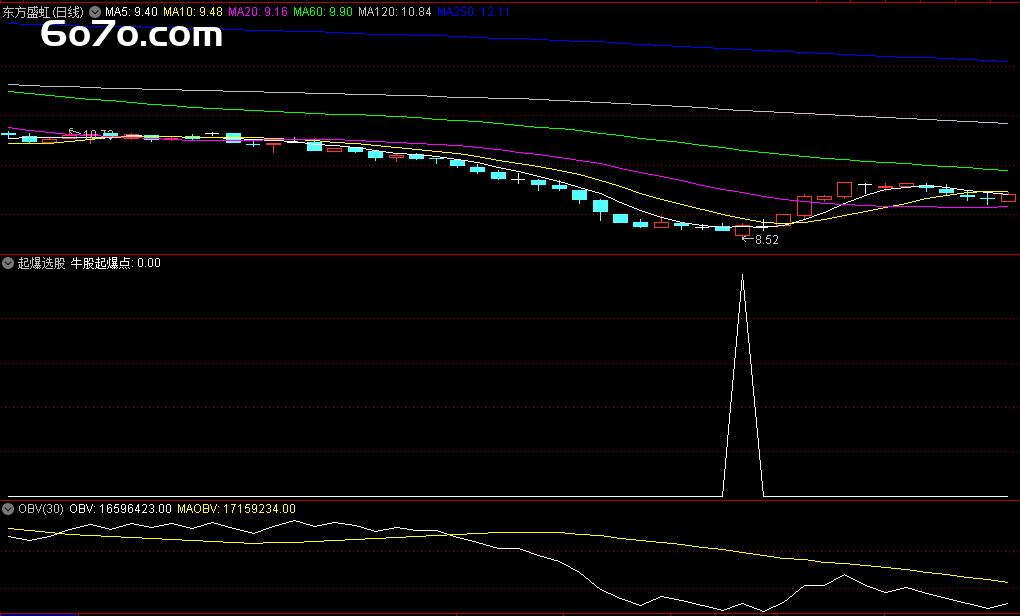
Task: Click the 6o7o.com watermark logo
Action: pos(131,36)
